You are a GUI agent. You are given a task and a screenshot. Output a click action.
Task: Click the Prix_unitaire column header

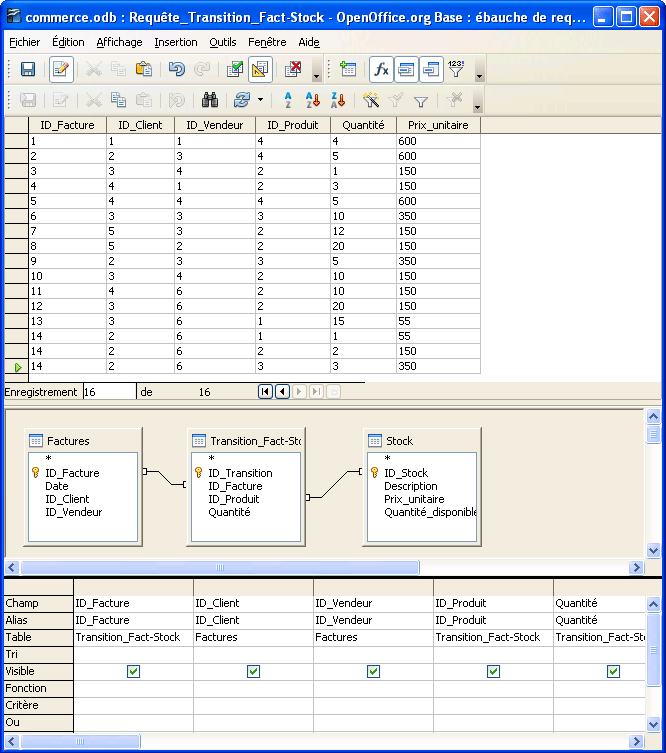[438, 125]
